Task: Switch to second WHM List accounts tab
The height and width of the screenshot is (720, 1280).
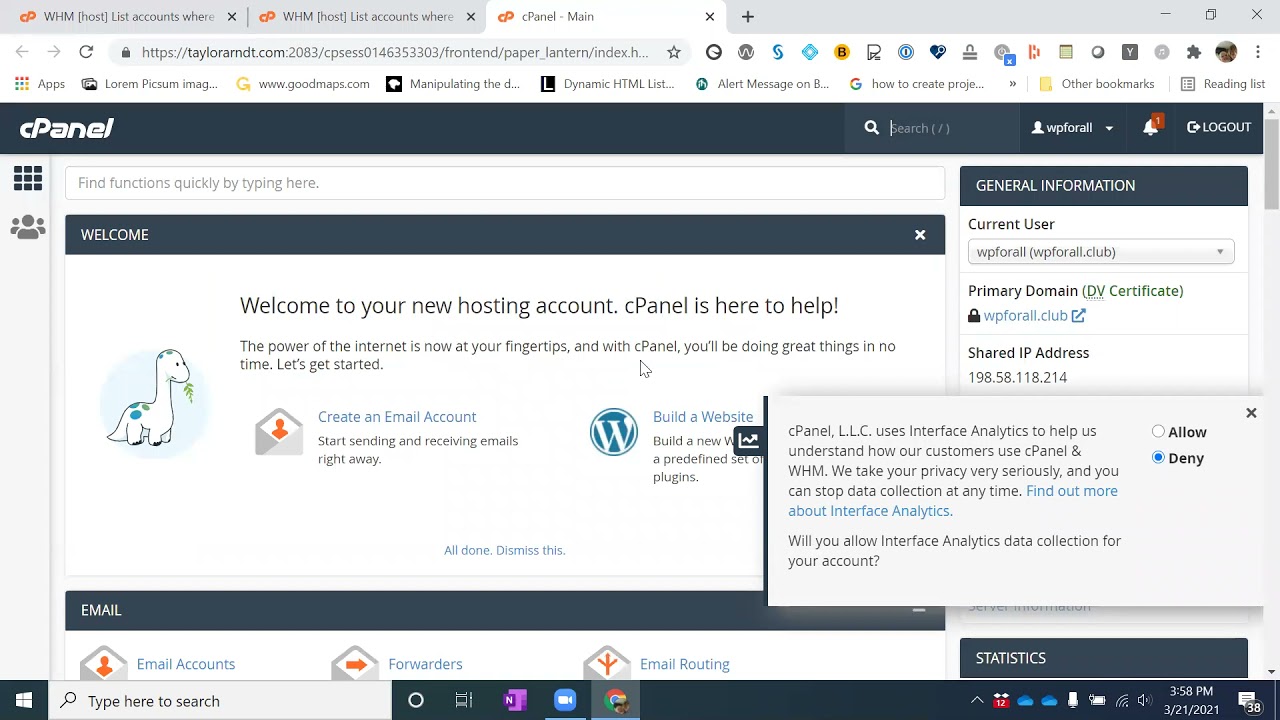Action: pyautogui.click(x=366, y=17)
